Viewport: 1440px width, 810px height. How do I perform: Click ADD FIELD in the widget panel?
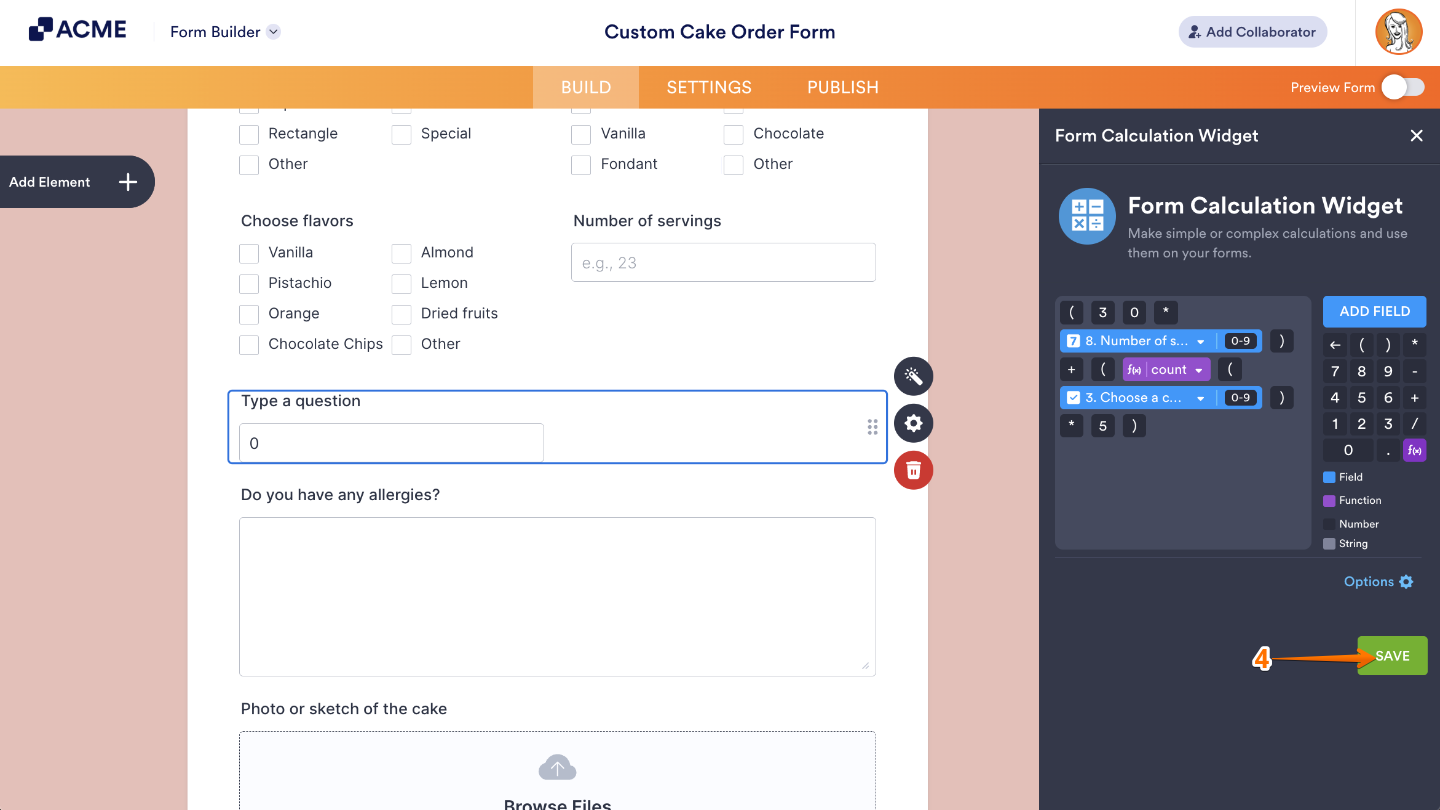coord(1374,311)
